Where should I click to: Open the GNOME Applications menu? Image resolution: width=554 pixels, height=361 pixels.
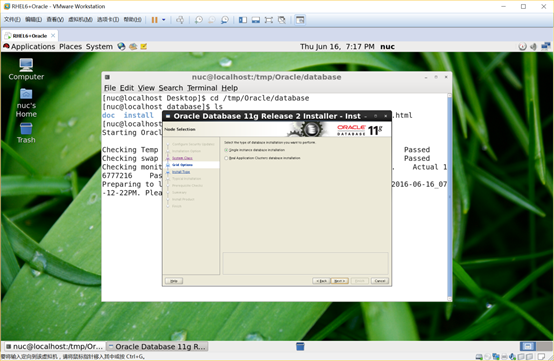click(x=33, y=46)
